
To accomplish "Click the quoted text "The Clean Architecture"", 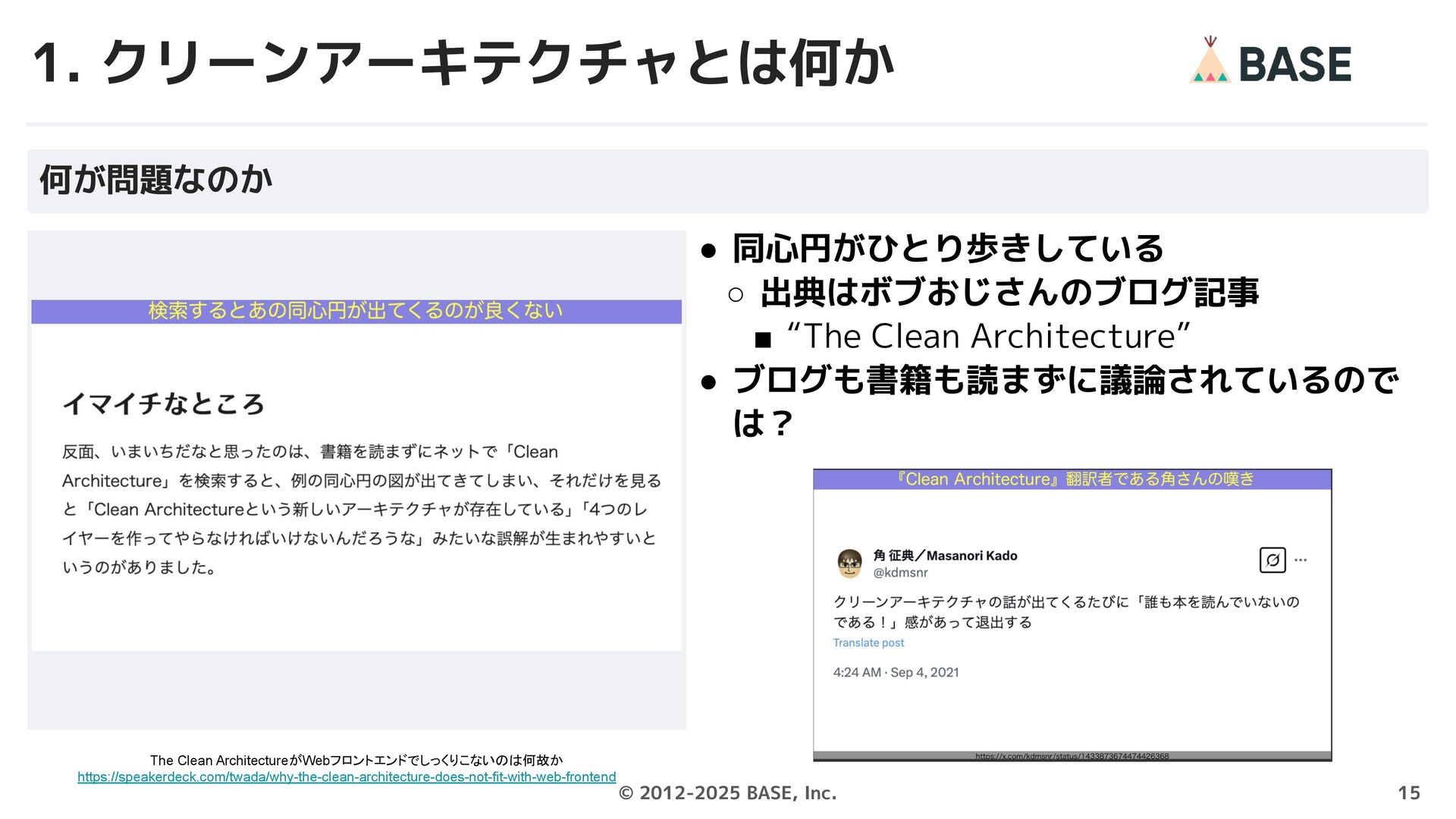I will 988,336.
